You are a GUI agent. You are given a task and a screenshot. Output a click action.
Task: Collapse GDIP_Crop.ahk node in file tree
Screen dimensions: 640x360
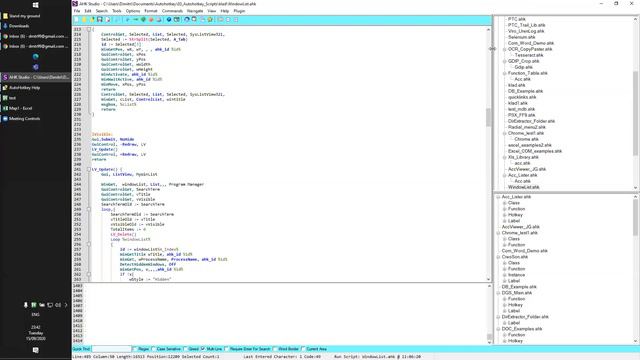(505, 61)
